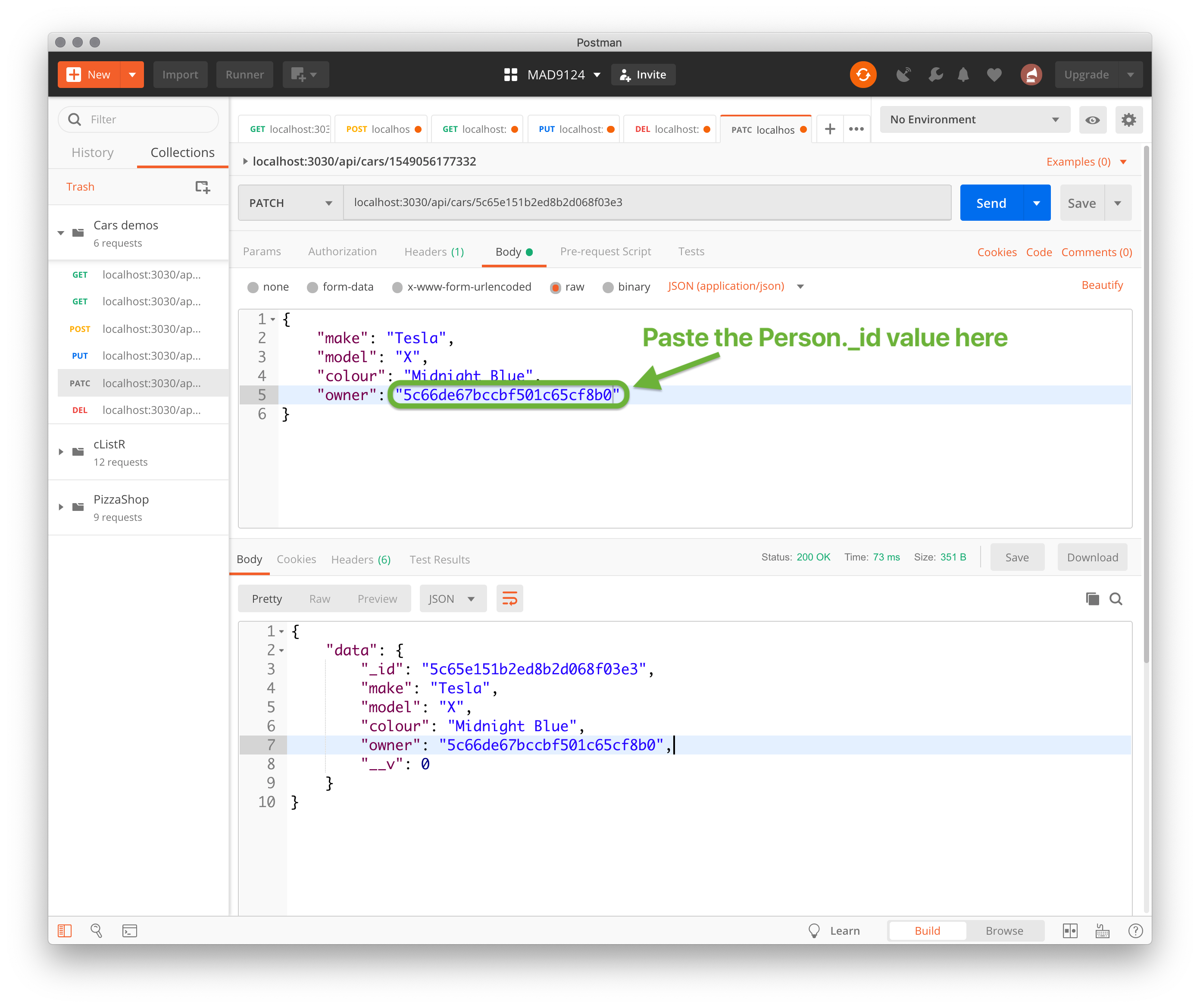Open find and replace icon in status bar
Image resolution: width=1200 pixels, height=1008 pixels.
[96, 931]
